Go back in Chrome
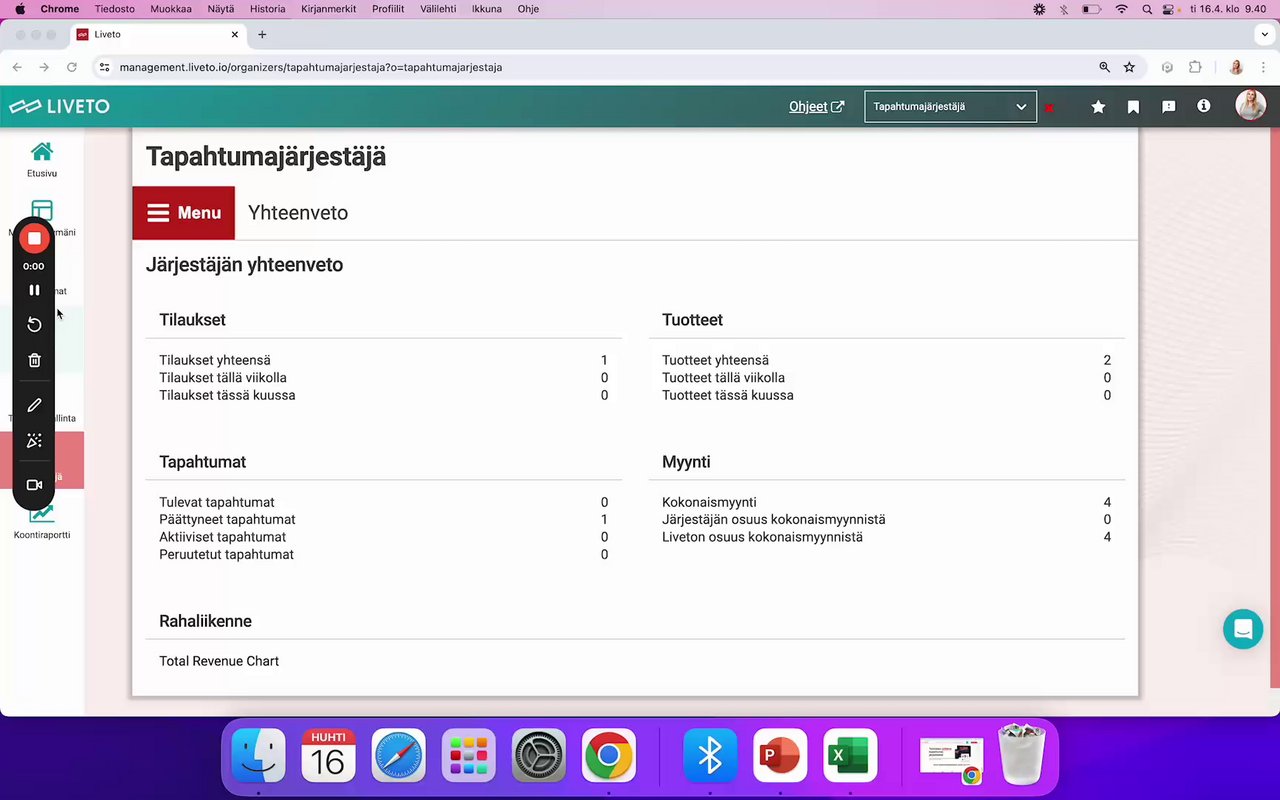Screen dimensions: 1280x800 point(17,67)
